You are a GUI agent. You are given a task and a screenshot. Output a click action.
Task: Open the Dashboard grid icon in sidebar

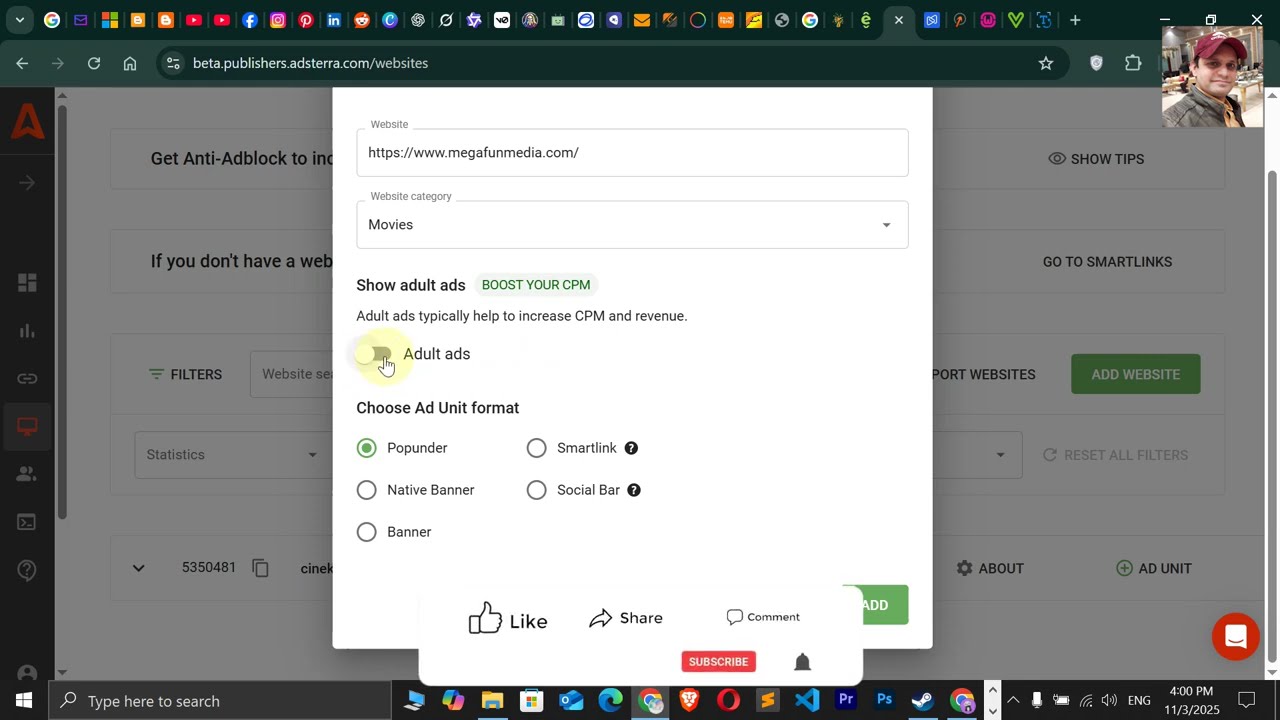[27, 283]
